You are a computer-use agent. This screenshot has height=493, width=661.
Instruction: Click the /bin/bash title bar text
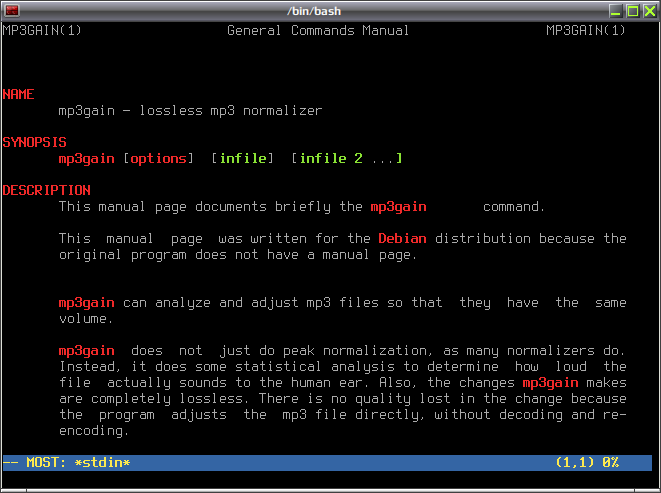pyautogui.click(x=314, y=11)
